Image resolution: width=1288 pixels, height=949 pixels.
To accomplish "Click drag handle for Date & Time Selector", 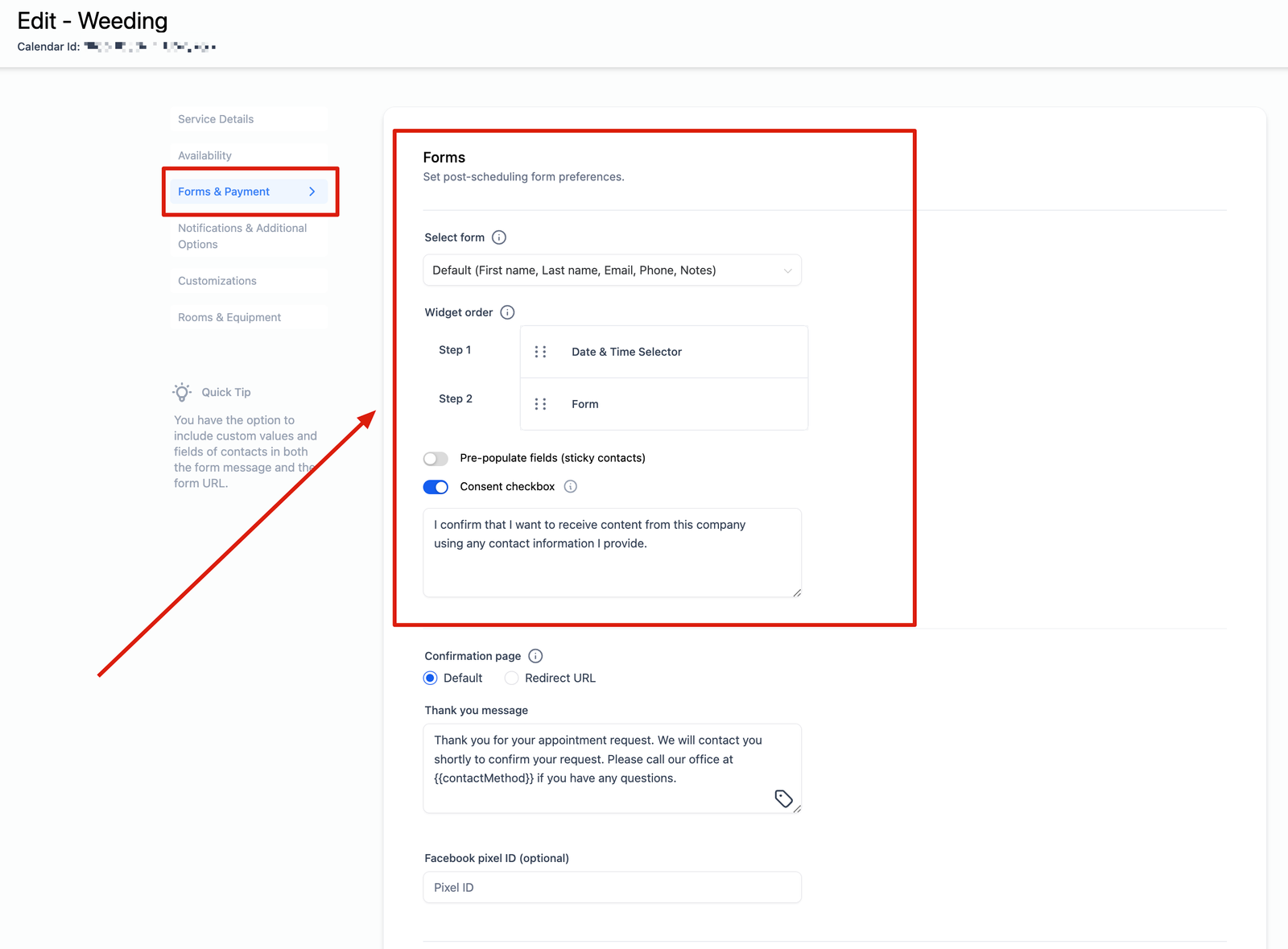I will point(540,352).
